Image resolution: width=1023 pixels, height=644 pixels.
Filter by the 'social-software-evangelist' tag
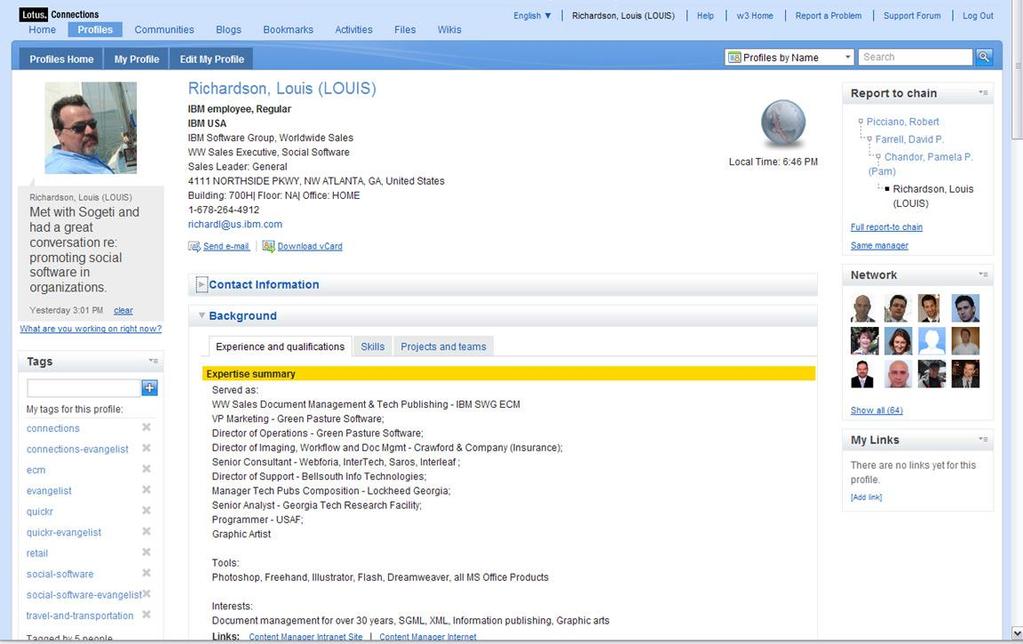tap(84, 594)
